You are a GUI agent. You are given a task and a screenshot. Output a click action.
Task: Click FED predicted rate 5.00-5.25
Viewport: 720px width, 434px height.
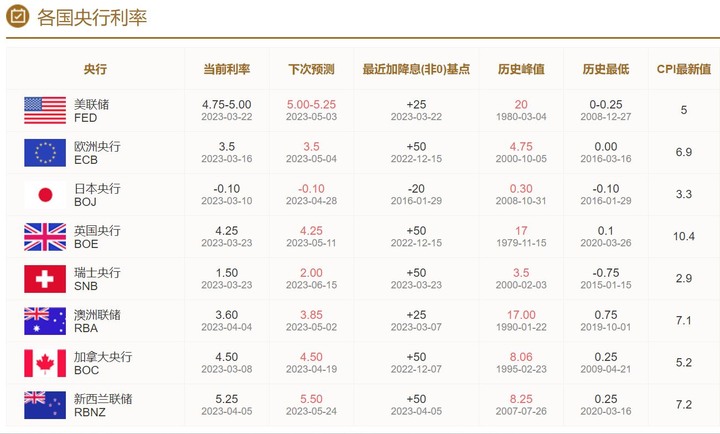pos(311,105)
